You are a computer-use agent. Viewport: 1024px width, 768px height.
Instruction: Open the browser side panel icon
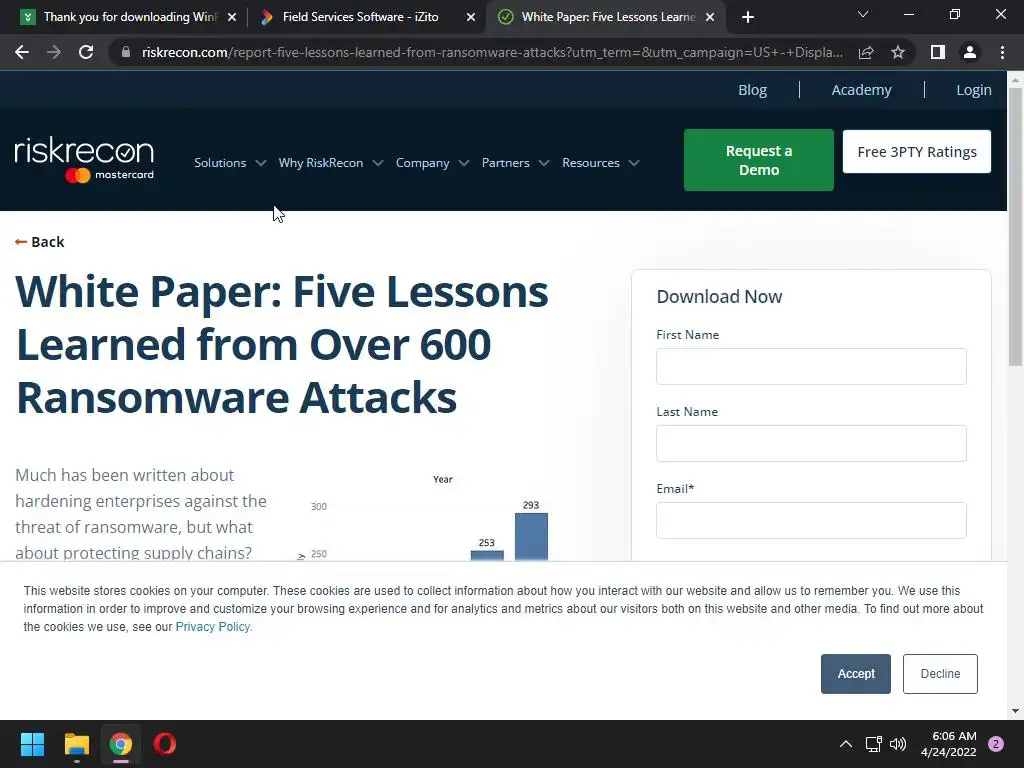[x=938, y=52]
